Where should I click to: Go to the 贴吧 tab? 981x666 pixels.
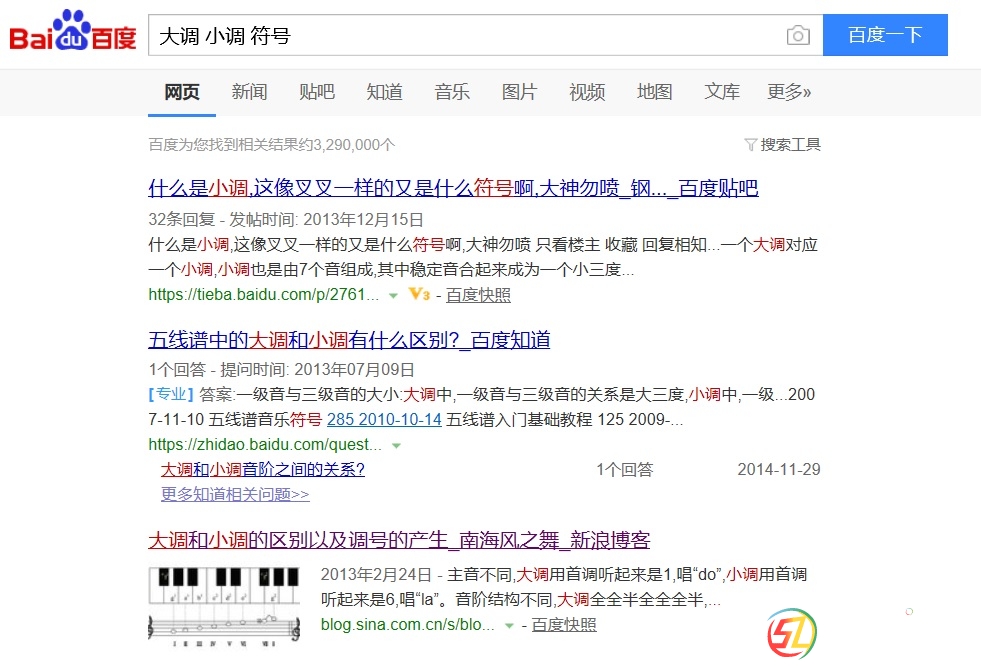316,92
